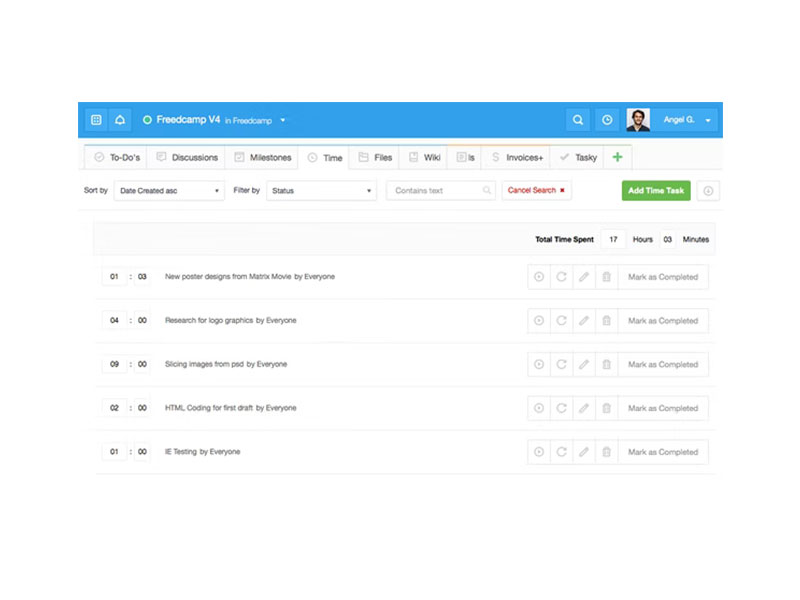Click the search magnifier in blue header
The image size is (800, 600).
577,120
